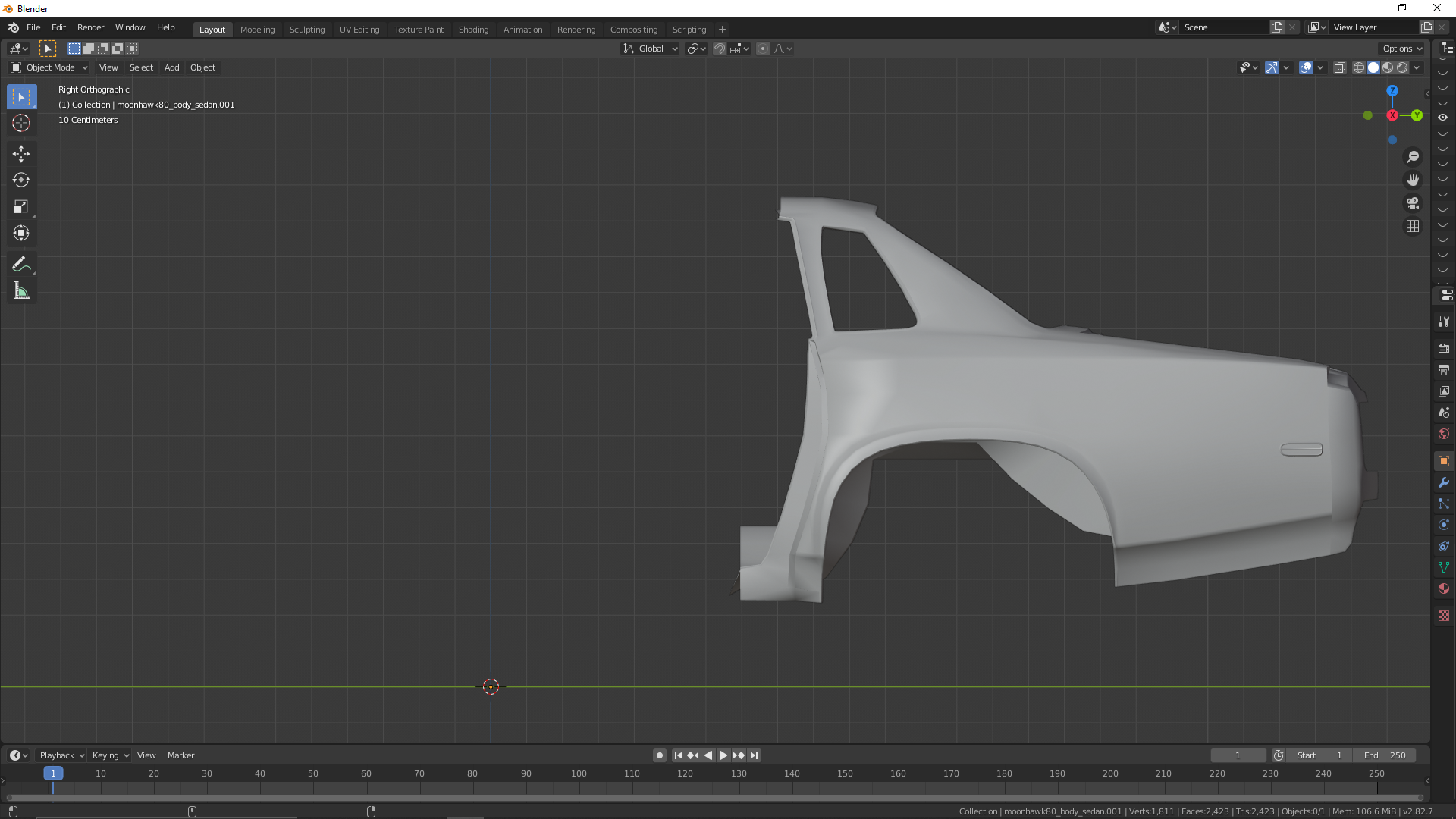Image resolution: width=1456 pixels, height=819 pixels.
Task: Select the Measure ruler tool
Action: tap(21, 291)
